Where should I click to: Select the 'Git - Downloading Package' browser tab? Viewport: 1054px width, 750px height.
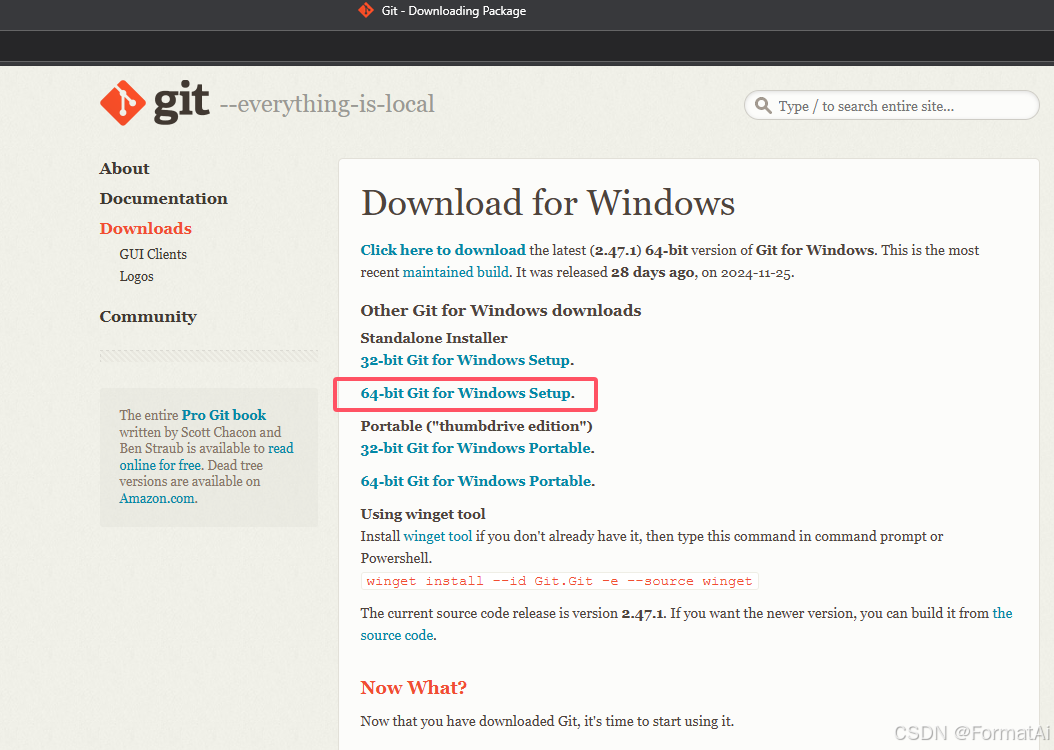[x=443, y=11]
